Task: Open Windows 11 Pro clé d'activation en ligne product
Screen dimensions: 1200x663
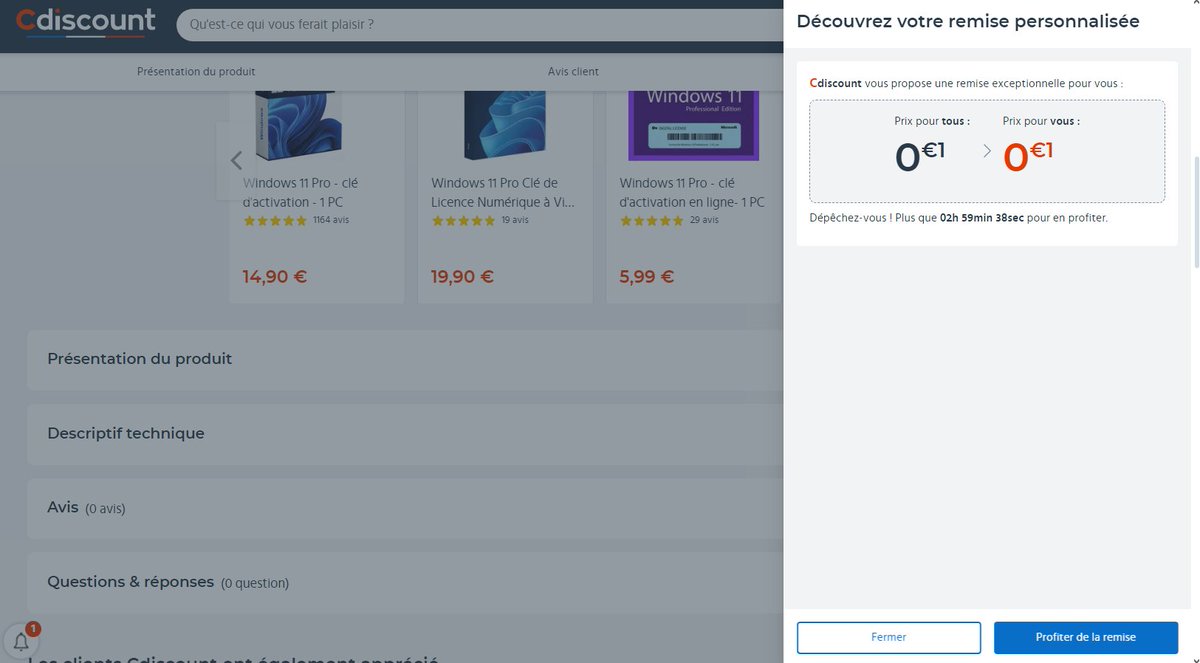Action: pyautogui.click(x=692, y=192)
